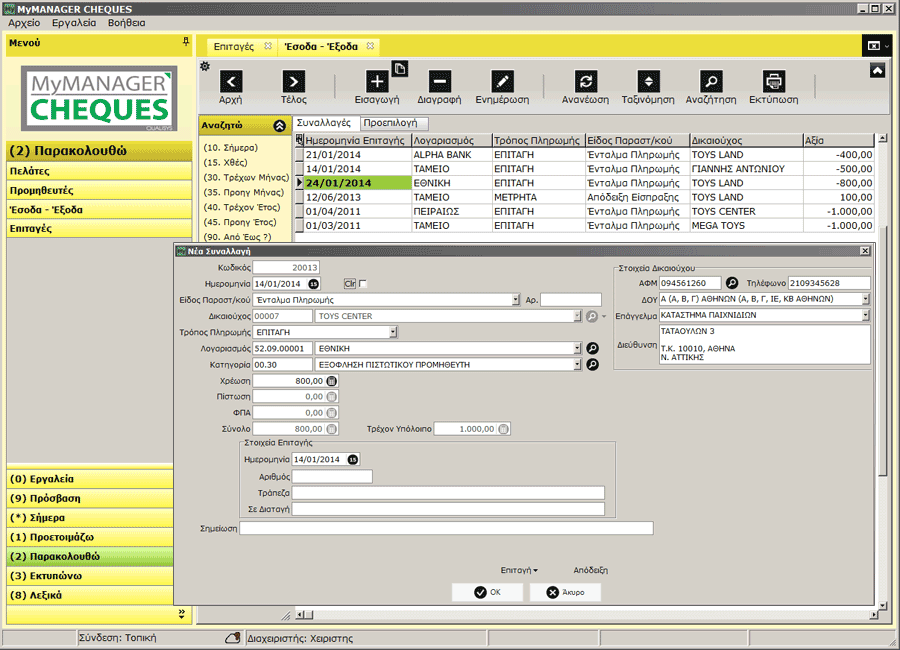Open Πελάτες in side menu

(99, 171)
